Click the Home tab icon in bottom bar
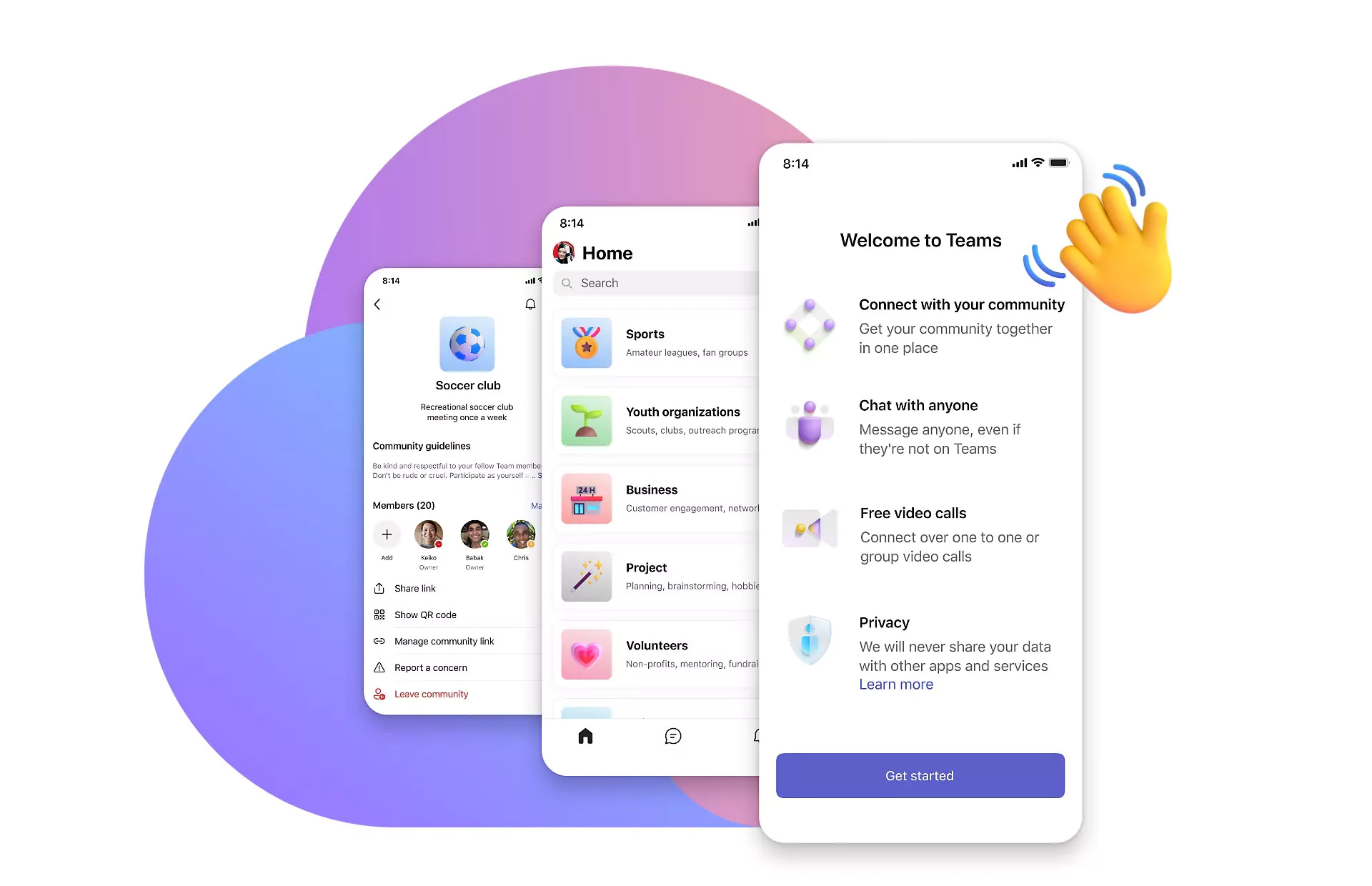This screenshot has height=886, width=1372. point(585,736)
